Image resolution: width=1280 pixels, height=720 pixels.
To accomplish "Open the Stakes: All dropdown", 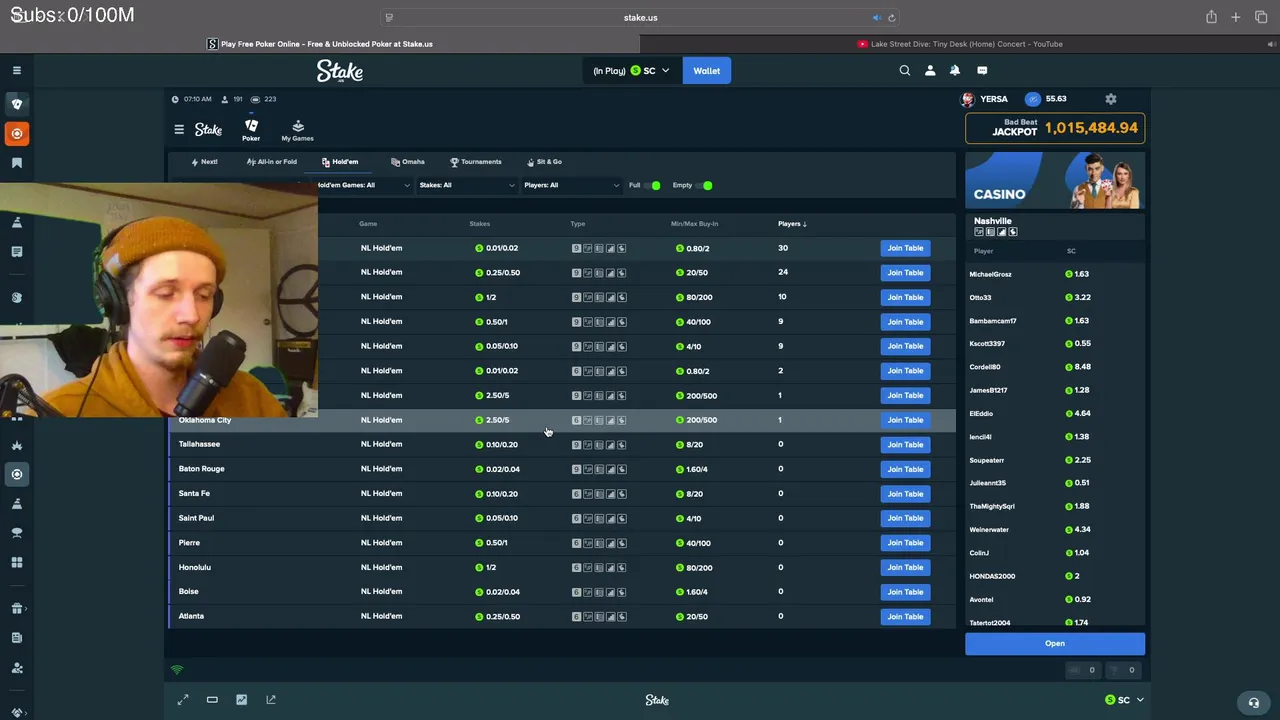I will click(466, 185).
